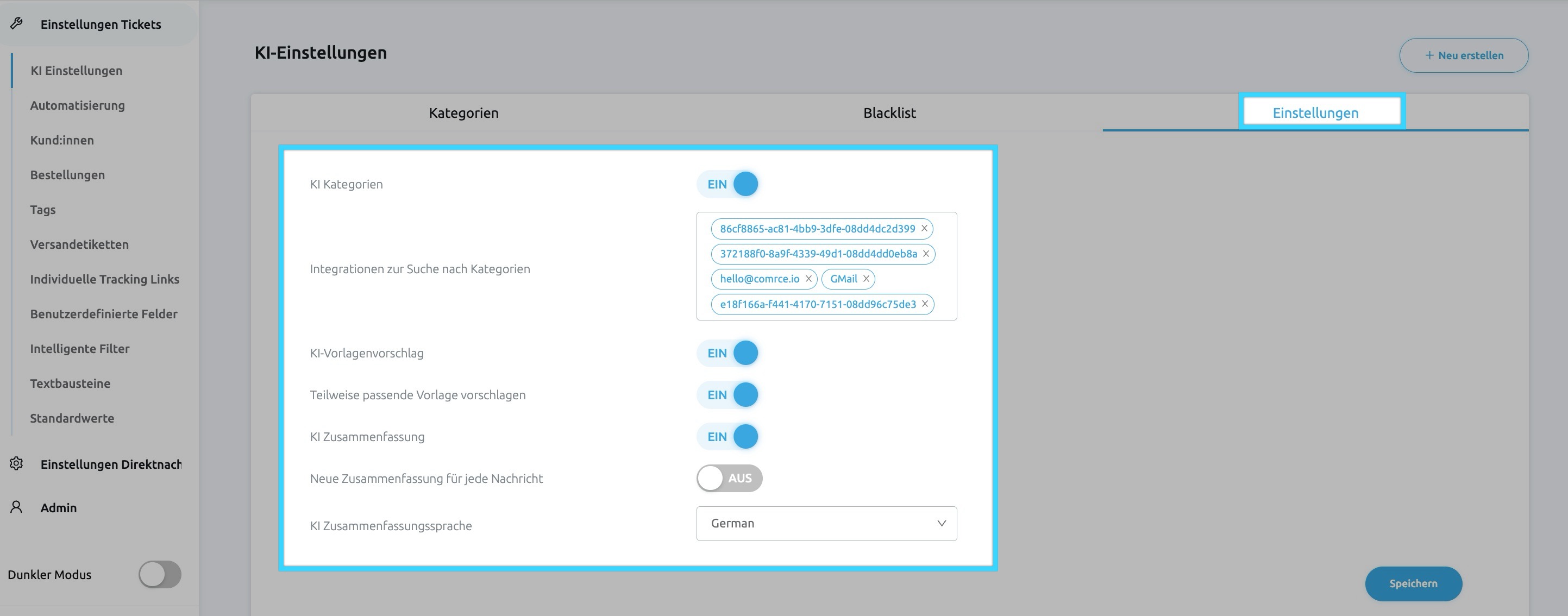This screenshot has height=616, width=1568.
Task: Disable the KI Kategorien toggle
Action: pyautogui.click(x=729, y=184)
